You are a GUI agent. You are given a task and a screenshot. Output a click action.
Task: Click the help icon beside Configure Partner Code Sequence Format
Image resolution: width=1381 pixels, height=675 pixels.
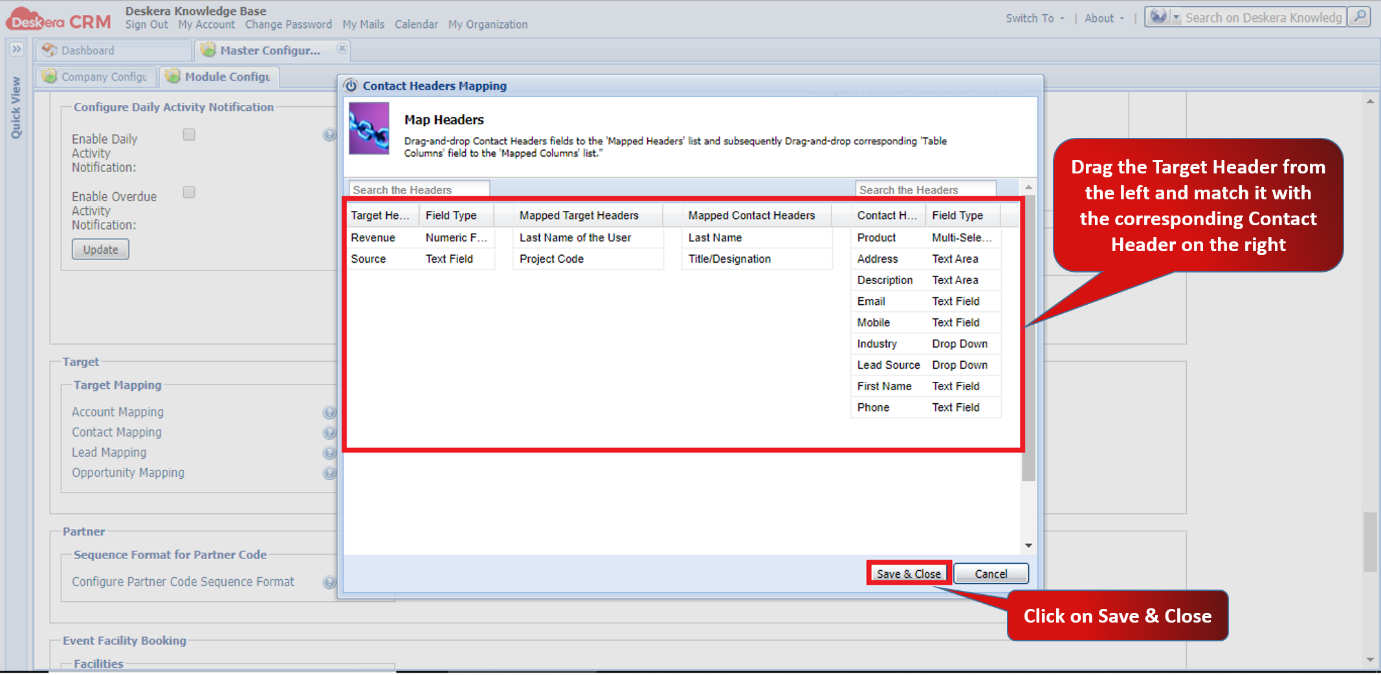tap(330, 581)
